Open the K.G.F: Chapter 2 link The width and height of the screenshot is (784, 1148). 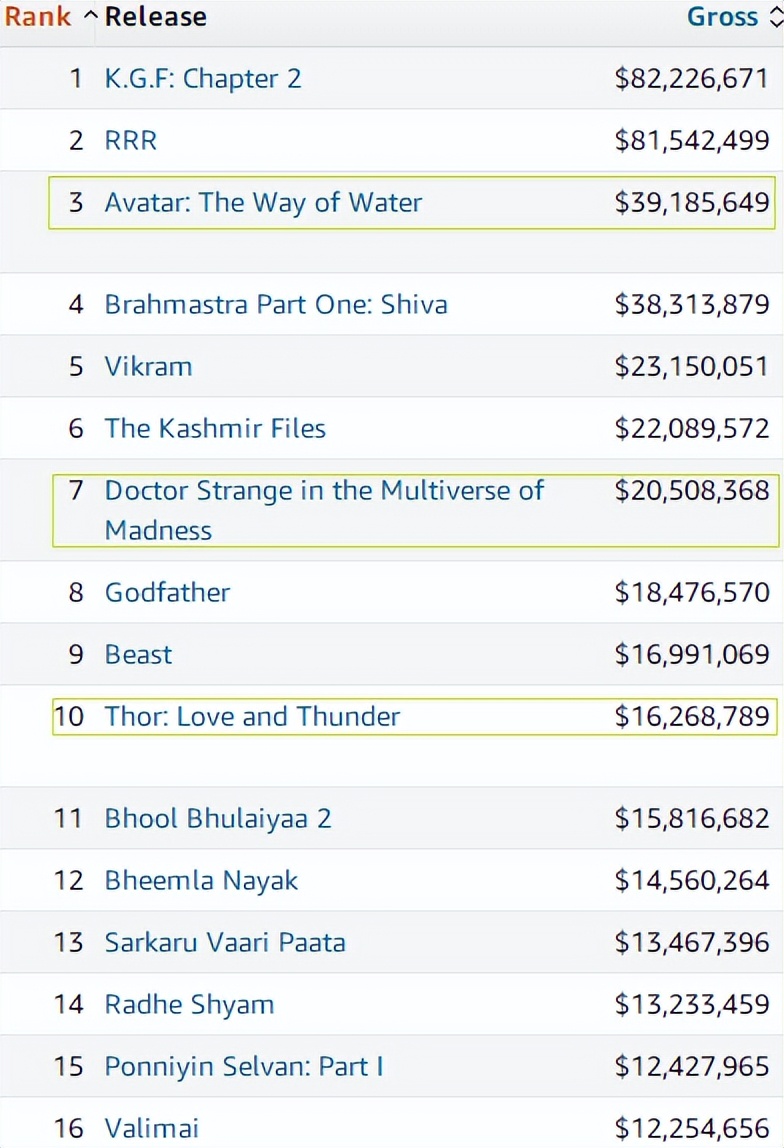tap(202, 78)
